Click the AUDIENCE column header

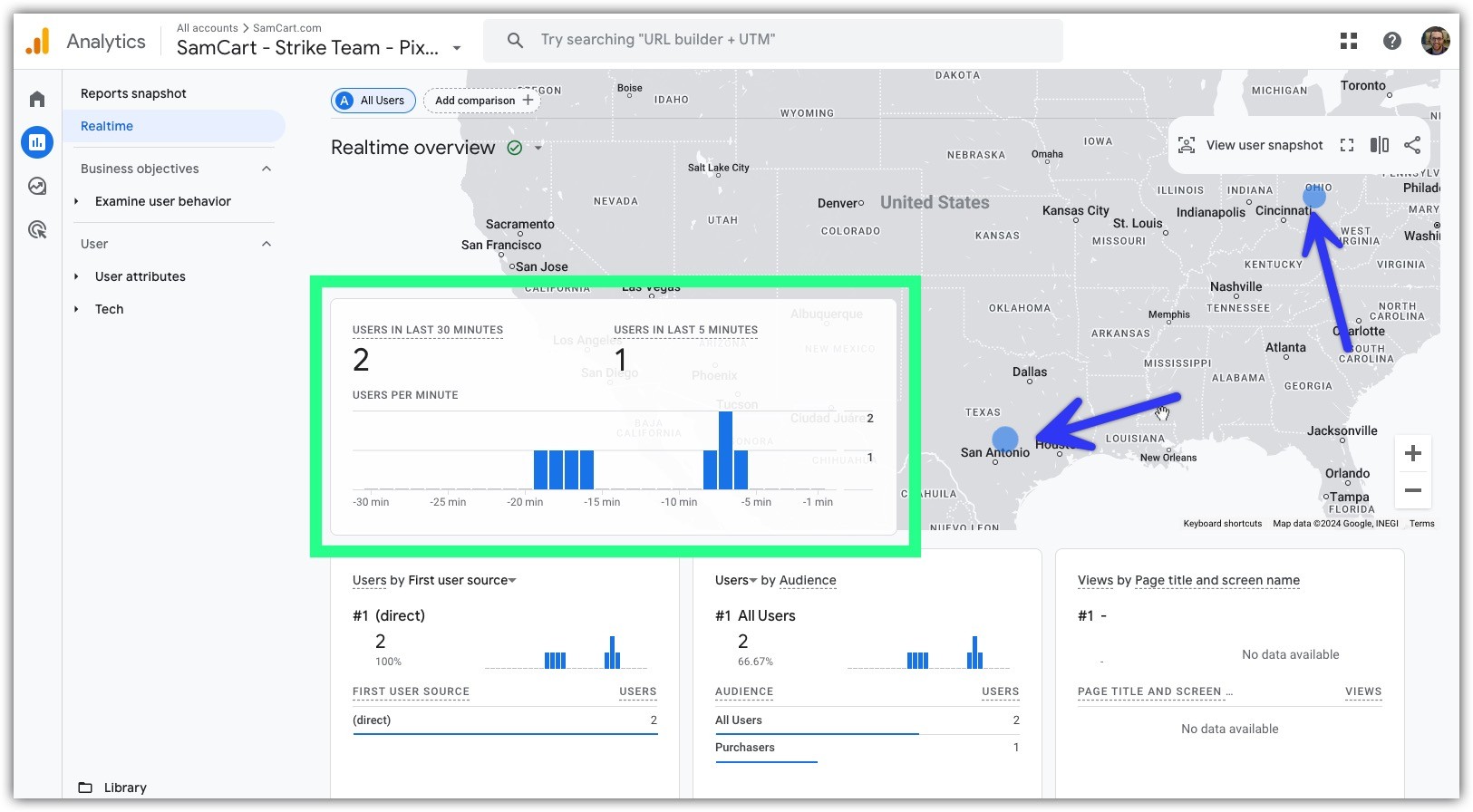(744, 691)
